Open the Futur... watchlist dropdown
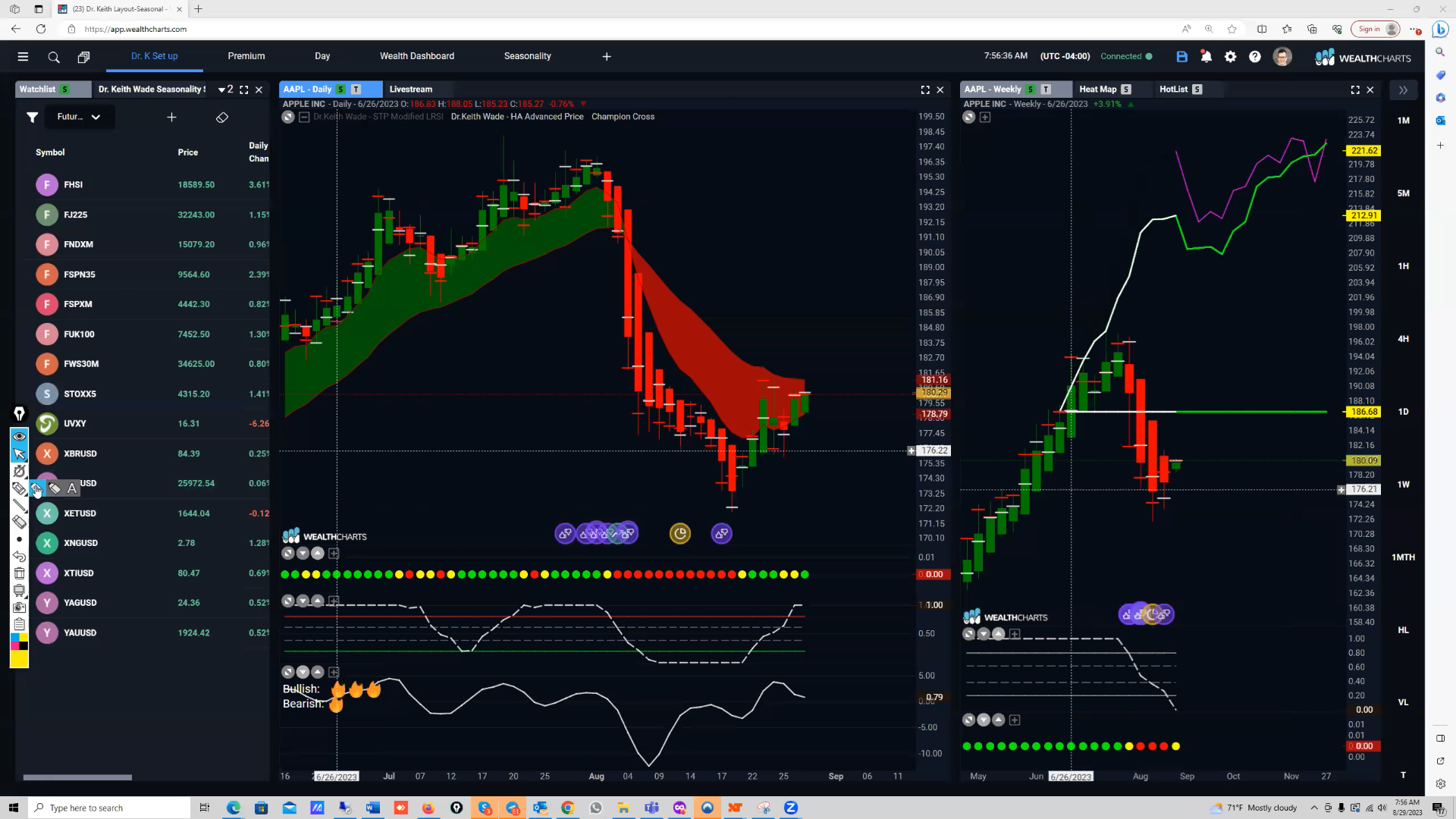The image size is (1456, 819). click(78, 117)
